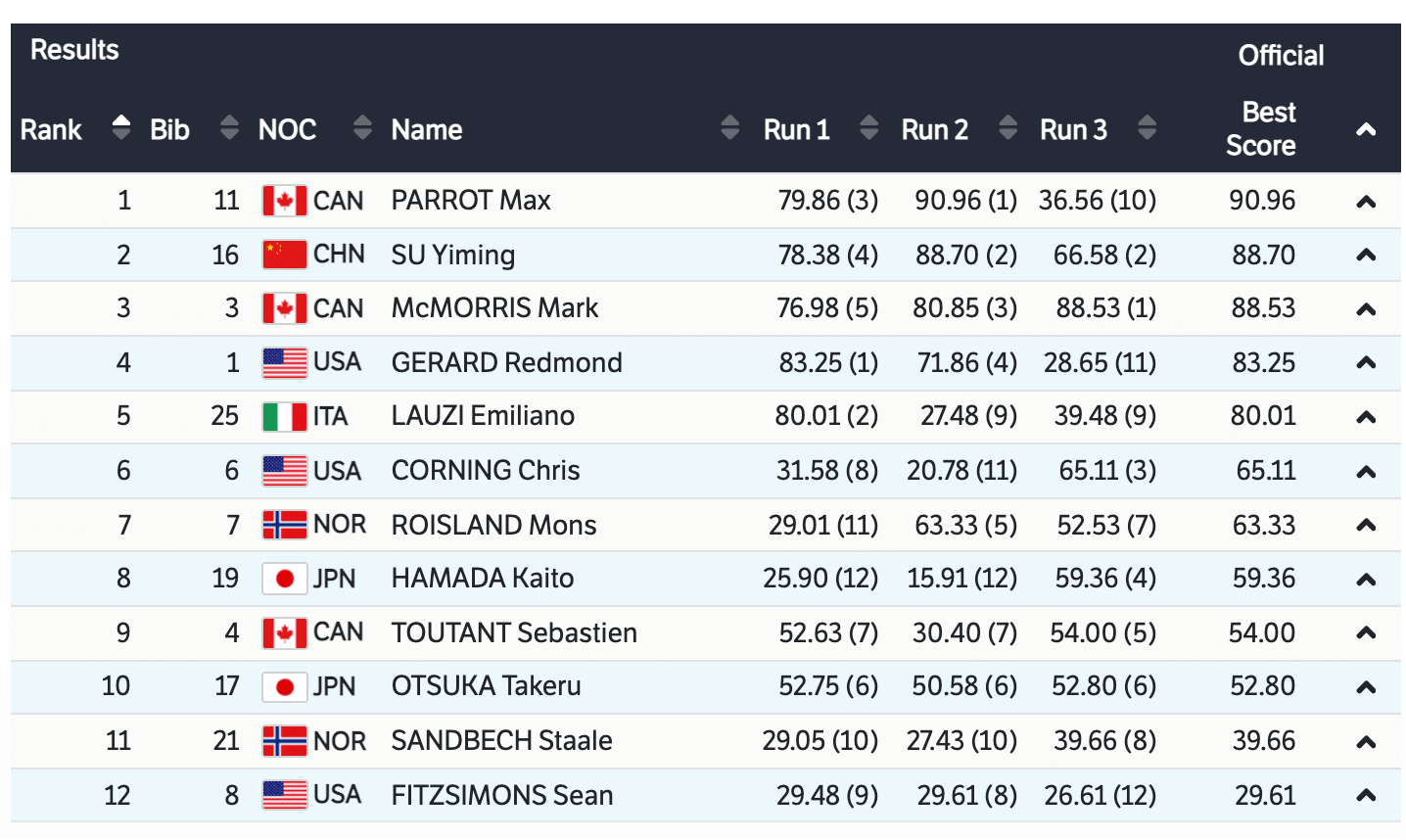
Task: Click the Japan flag for HAMADA Kaito
Action: [284, 579]
